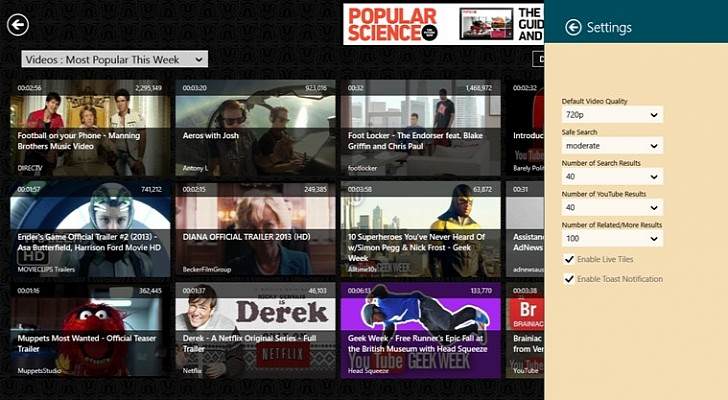Expand the Number of YouTube Results dropdown
Viewport: 728px width, 400px height.
(612, 208)
